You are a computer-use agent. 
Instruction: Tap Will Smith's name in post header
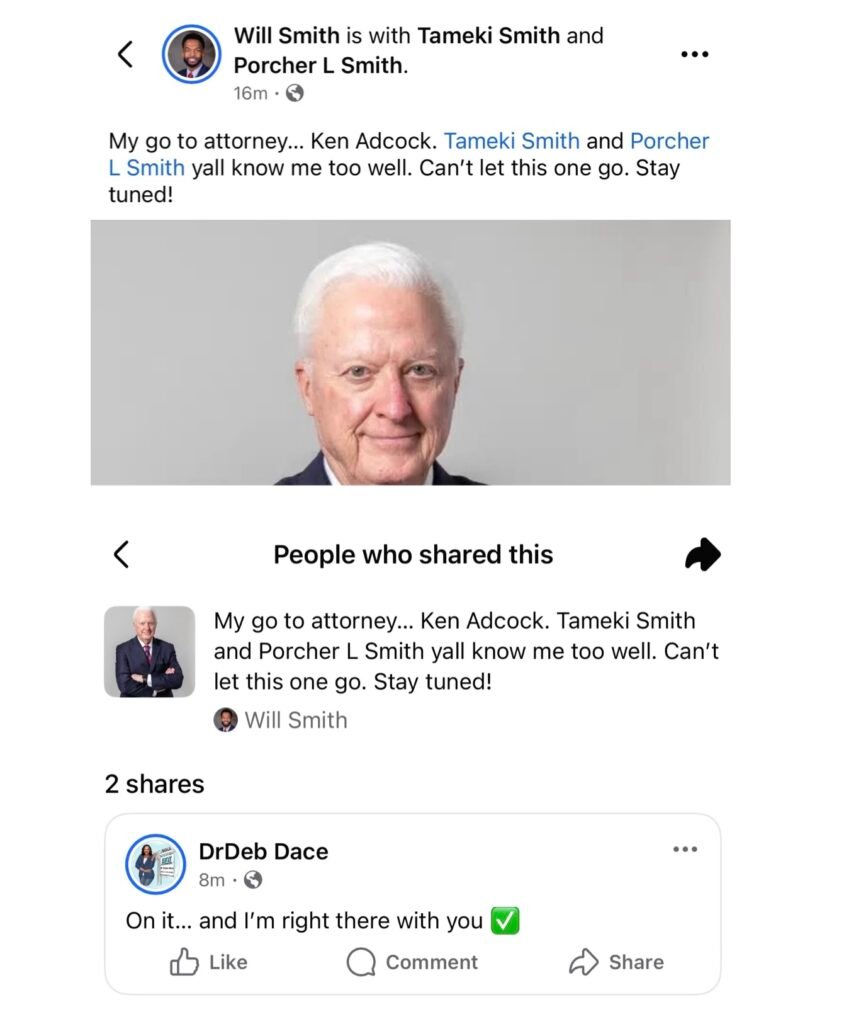coord(286,36)
